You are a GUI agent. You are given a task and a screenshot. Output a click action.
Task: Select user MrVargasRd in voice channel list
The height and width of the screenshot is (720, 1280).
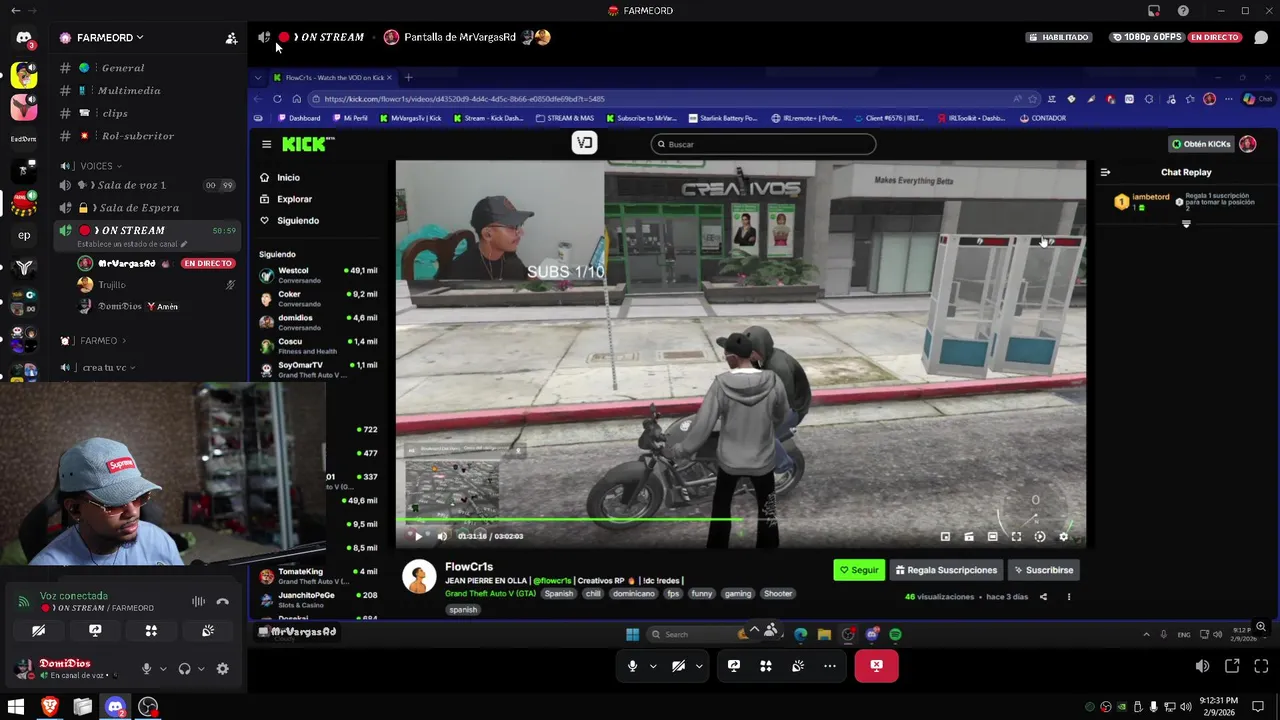click(127, 264)
